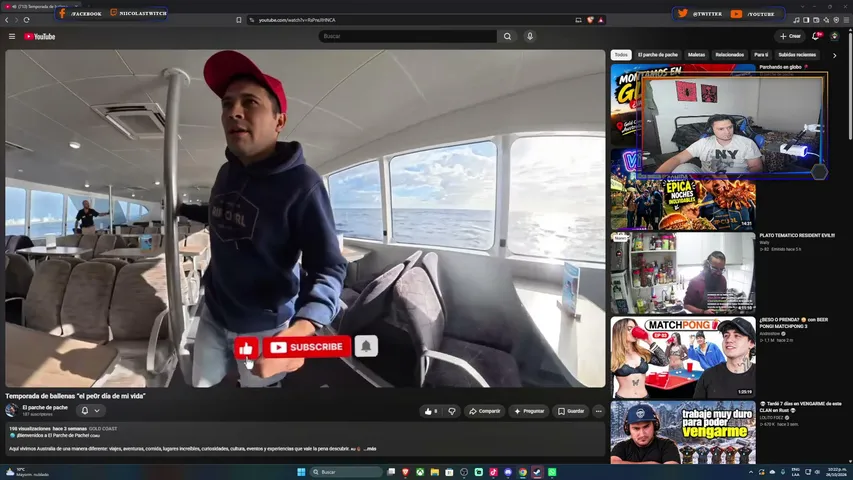Select the 'Para ti' filter chip
Image resolution: width=853 pixels, height=480 pixels.
click(x=761, y=55)
